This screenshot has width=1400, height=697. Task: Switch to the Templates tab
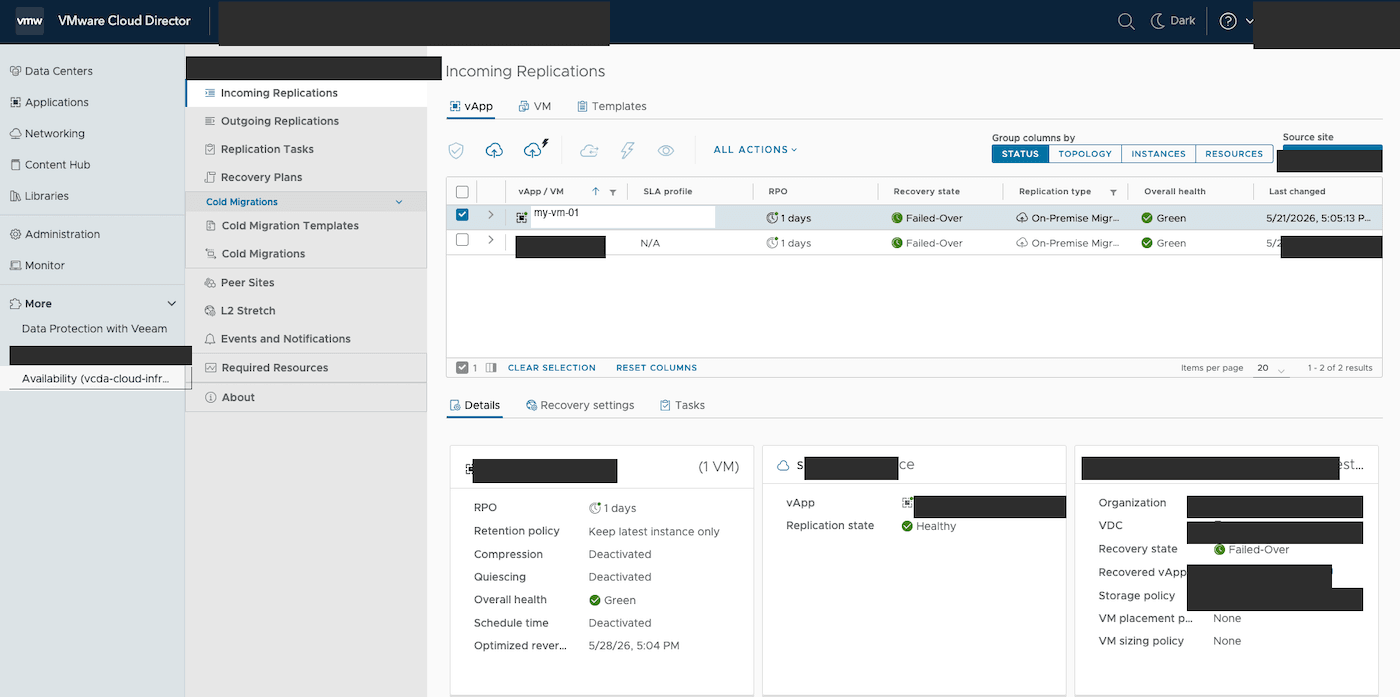click(612, 106)
